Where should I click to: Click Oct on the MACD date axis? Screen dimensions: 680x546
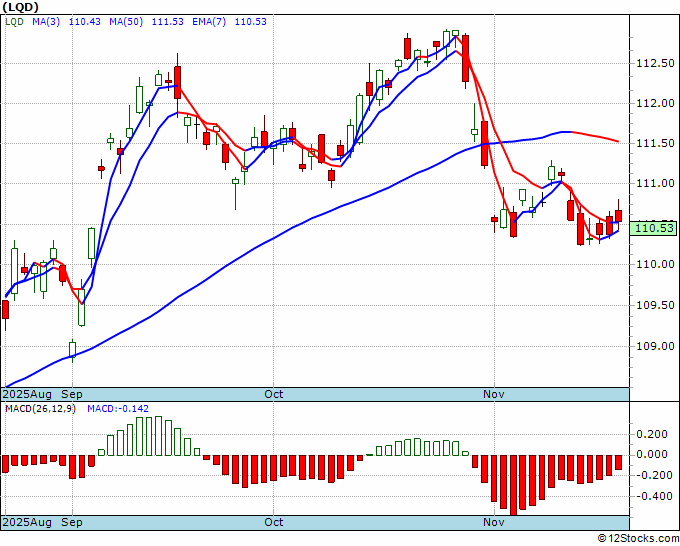(x=274, y=522)
